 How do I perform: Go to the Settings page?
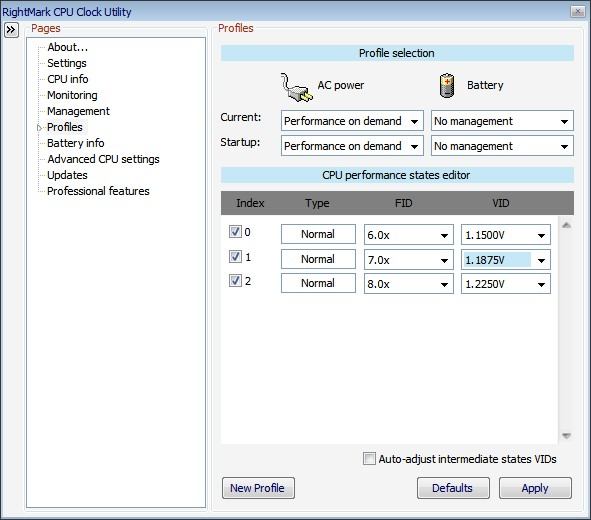click(x=67, y=63)
